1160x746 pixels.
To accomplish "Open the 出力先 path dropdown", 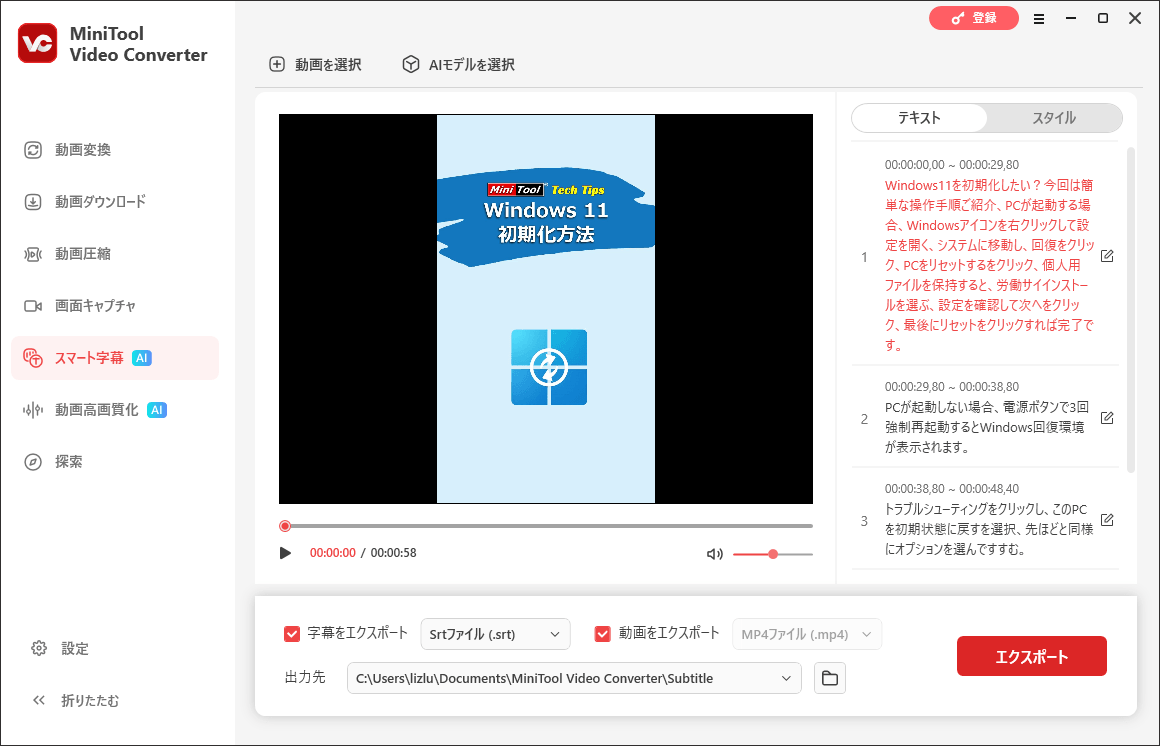I will 574,678.
